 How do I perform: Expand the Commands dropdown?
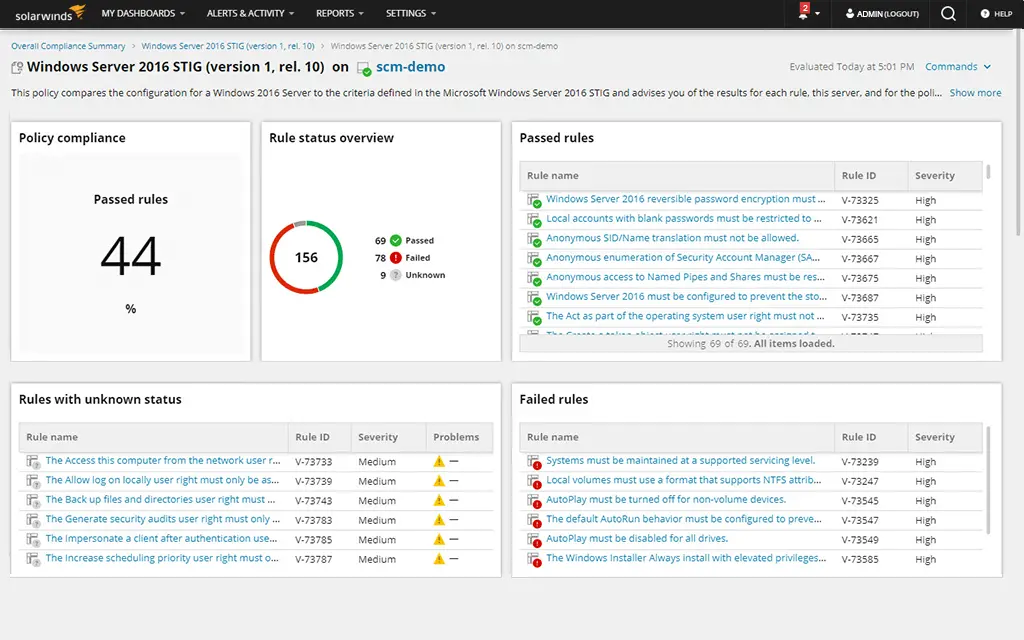(958, 67)
